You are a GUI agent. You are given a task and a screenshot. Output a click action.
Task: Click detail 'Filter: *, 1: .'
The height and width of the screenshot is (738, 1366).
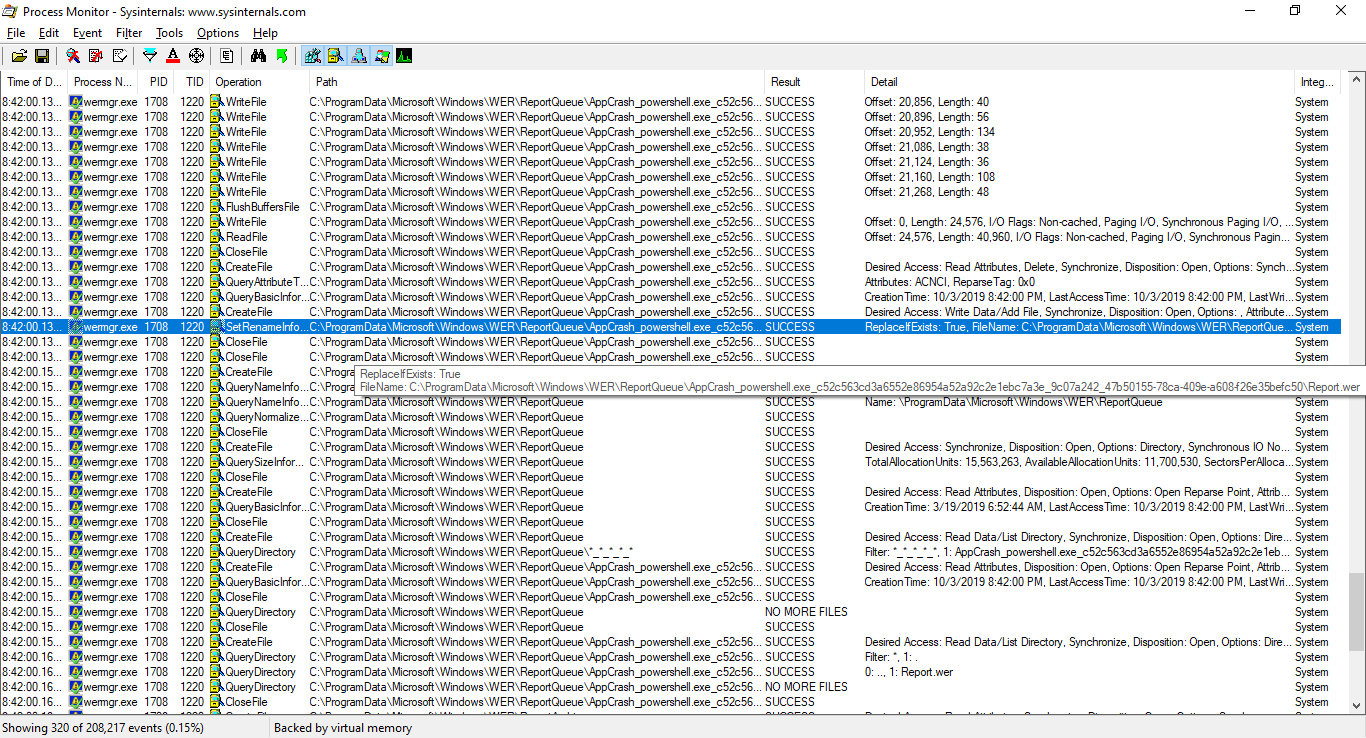click(891, 657)
